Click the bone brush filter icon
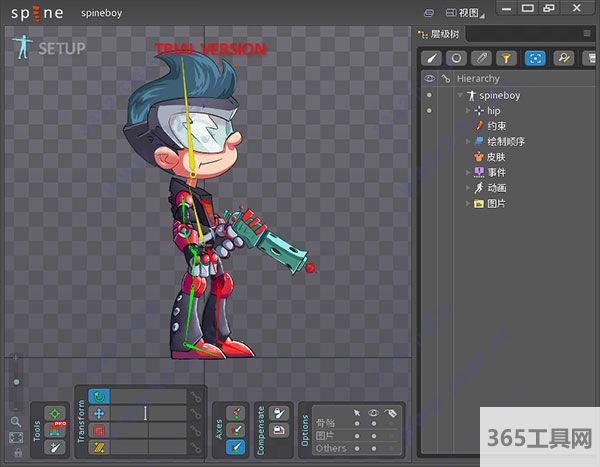The height and width of the screenshot is (467, 600). coord(431,59)
